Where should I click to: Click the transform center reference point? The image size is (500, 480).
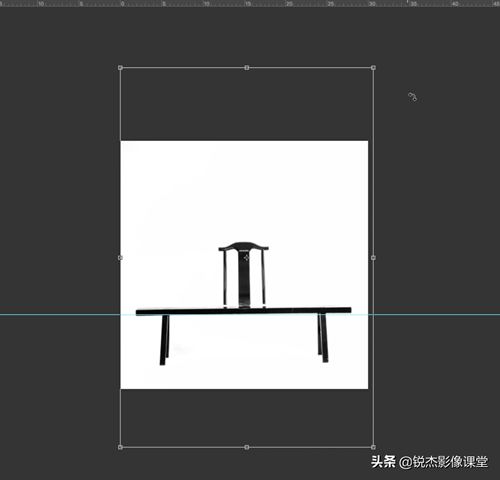pos(246,258)
